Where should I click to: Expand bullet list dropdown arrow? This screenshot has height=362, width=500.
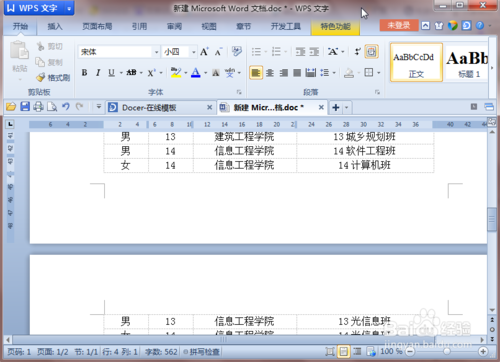(x=266, y=52)
